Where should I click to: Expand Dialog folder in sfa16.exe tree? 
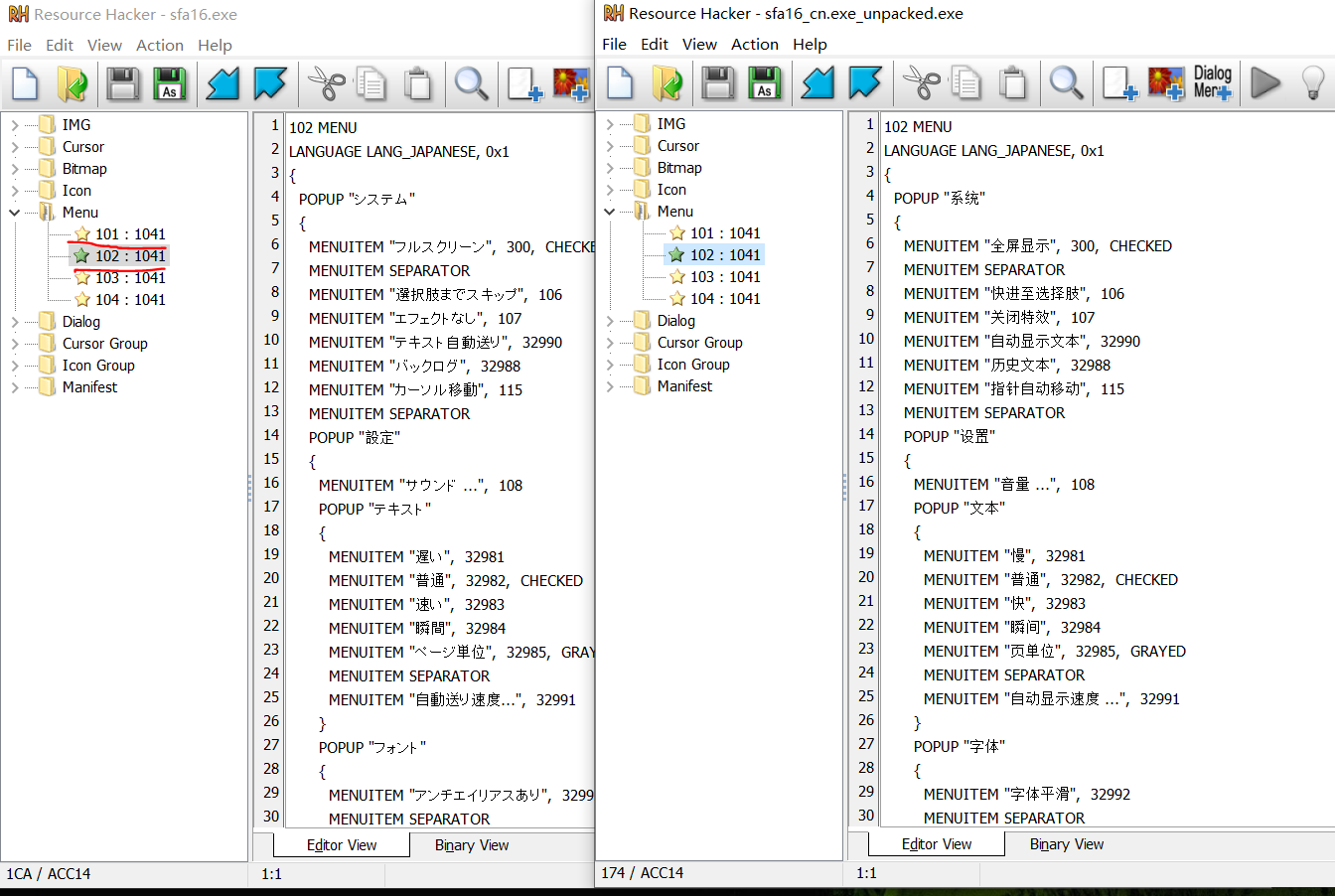tap(15, 322)
